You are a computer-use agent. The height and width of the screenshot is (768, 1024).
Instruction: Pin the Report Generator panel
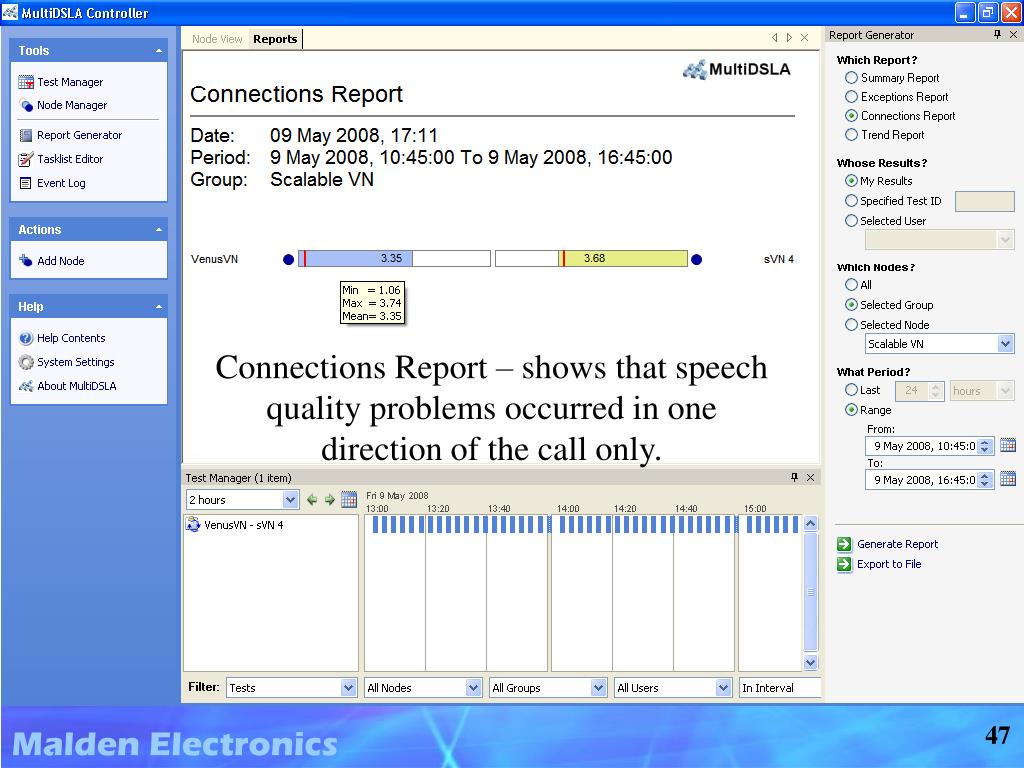pos(997,35)
